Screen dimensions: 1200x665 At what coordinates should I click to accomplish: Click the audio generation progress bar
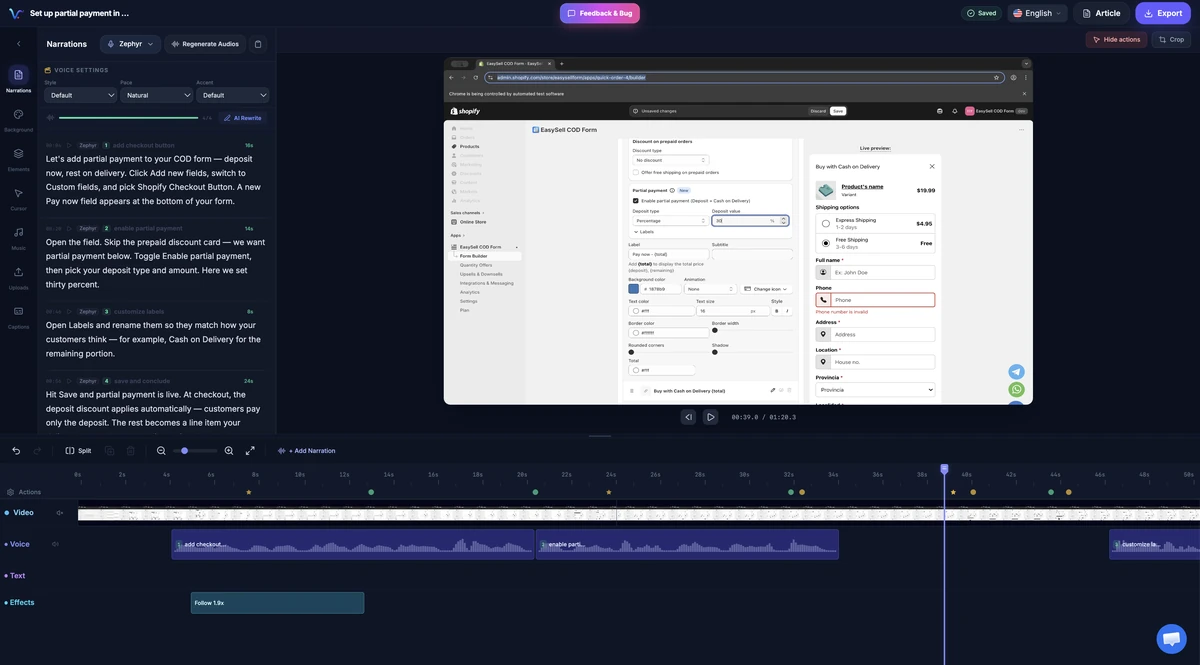click(x=128, y=118)
